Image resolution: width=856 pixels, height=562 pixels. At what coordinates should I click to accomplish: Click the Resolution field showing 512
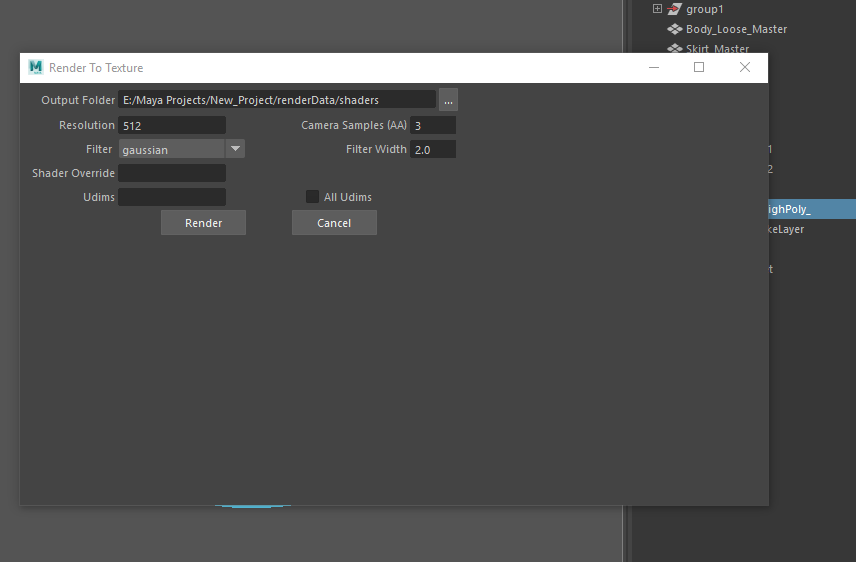click(x=172, y=125)
